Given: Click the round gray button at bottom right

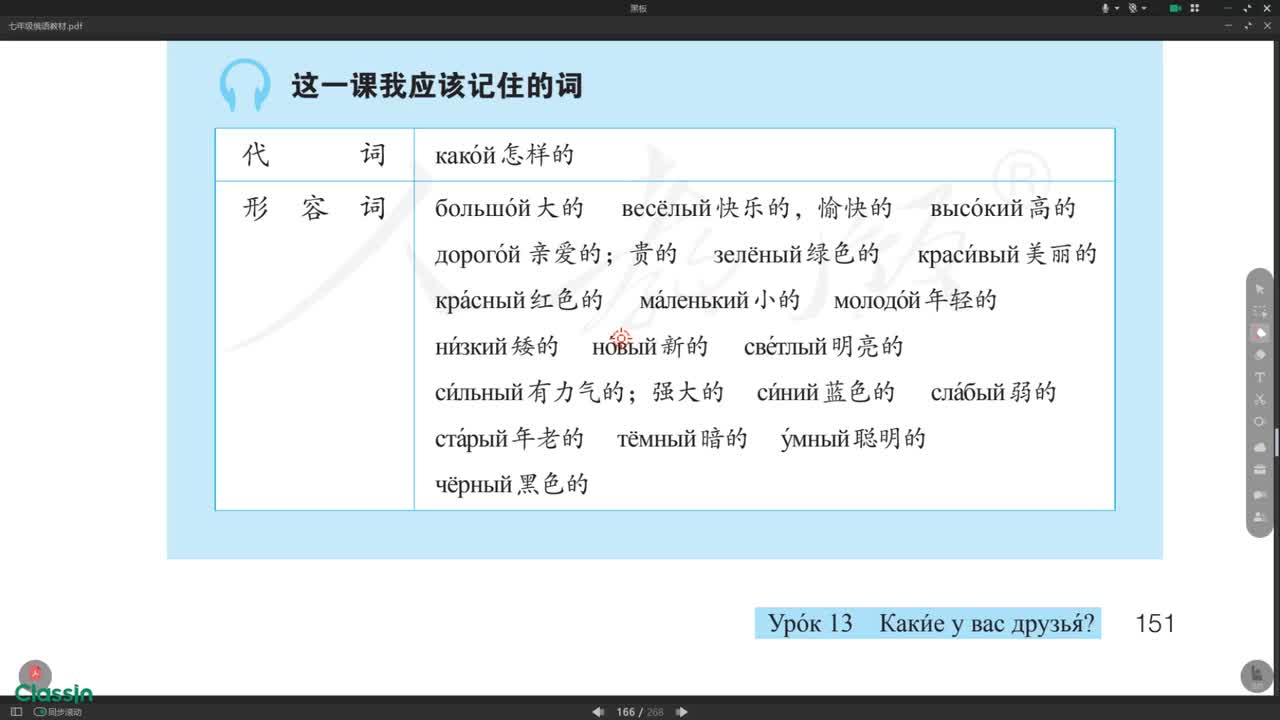Looking at the screenshot, I should (x=1257, y=676).
